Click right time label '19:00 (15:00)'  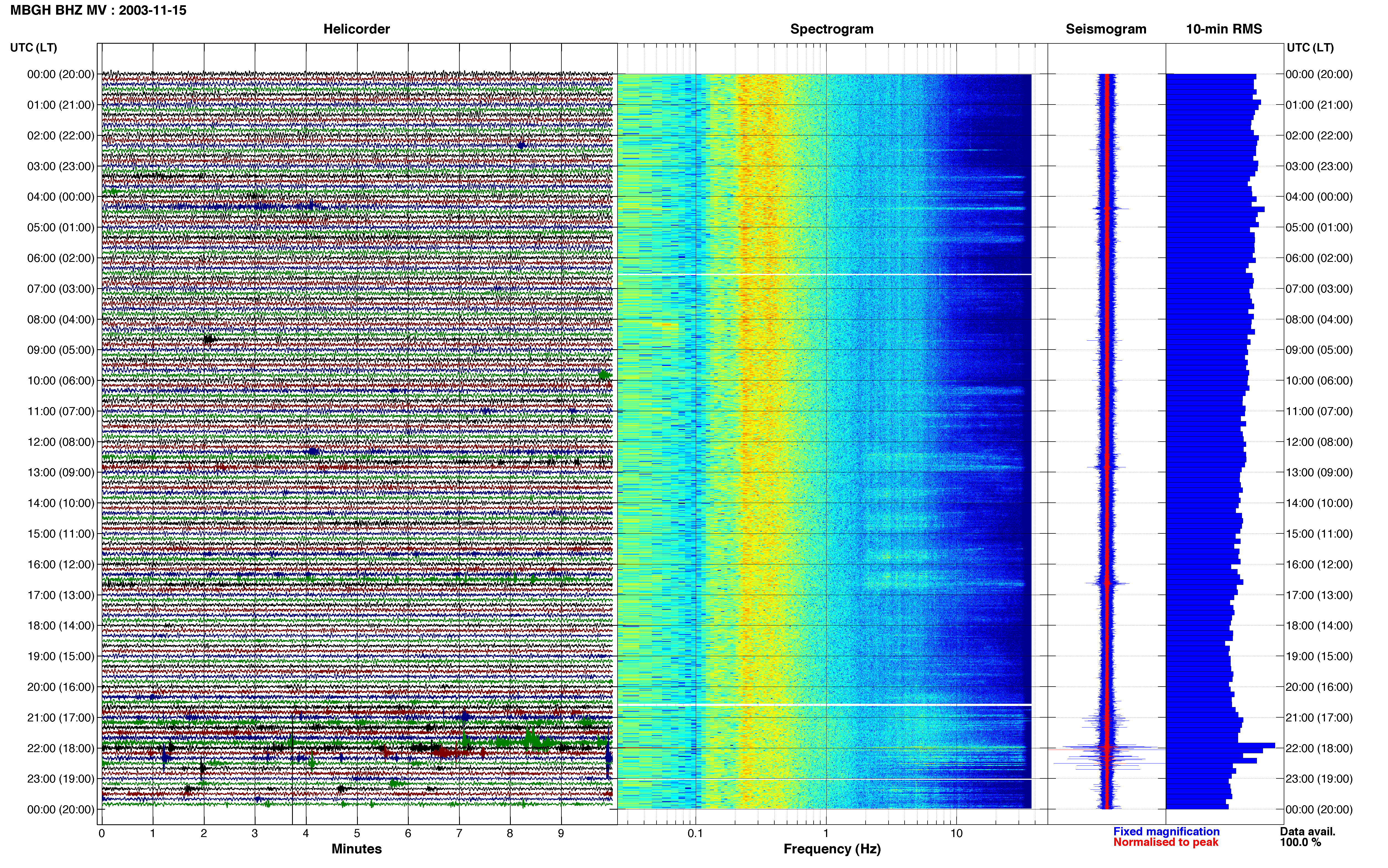(1319, 656)
